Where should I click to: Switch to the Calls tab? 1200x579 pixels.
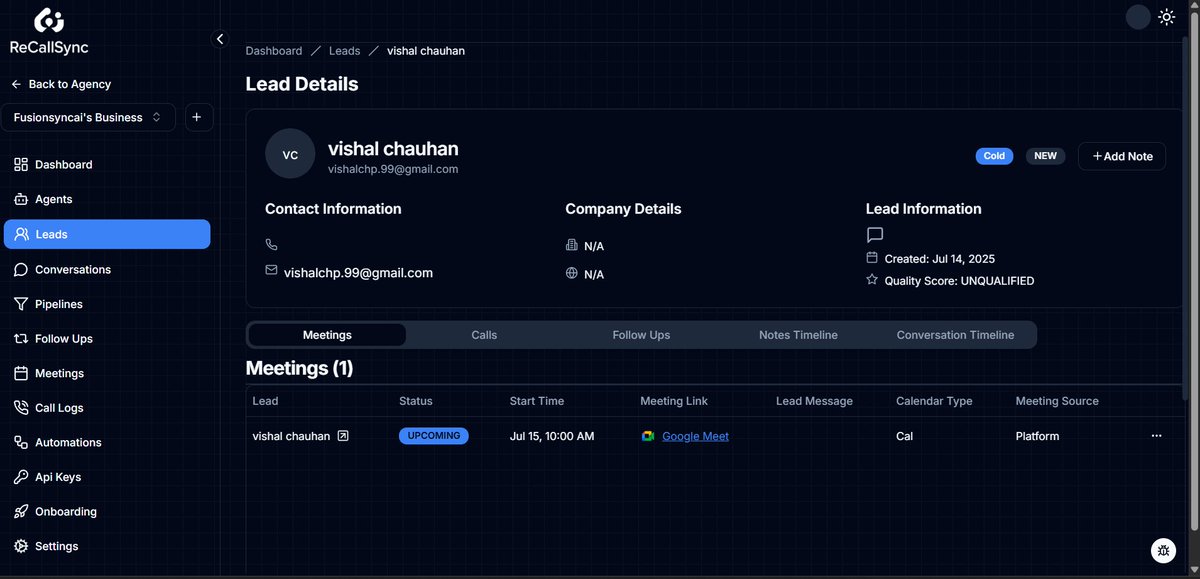484,334
